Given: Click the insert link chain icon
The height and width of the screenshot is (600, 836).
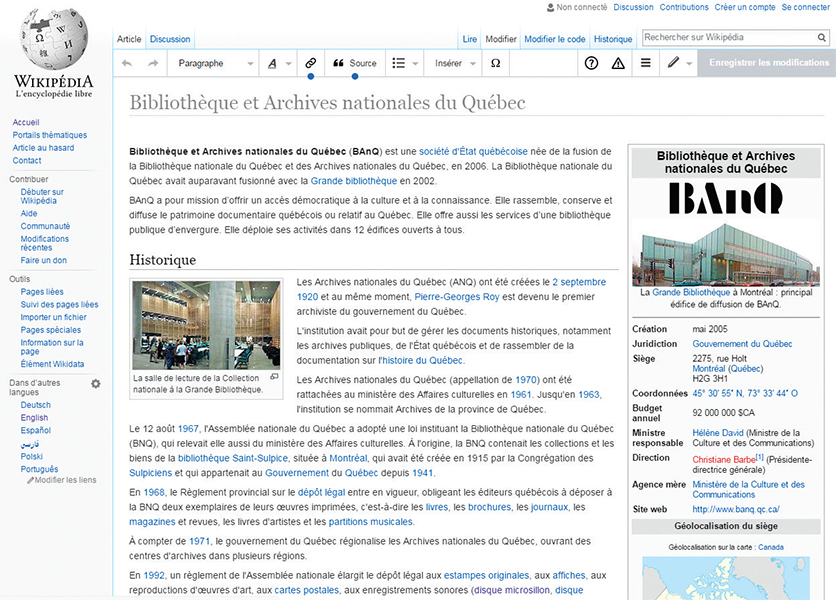Looking at the screenshot, I should pos(310,63).
